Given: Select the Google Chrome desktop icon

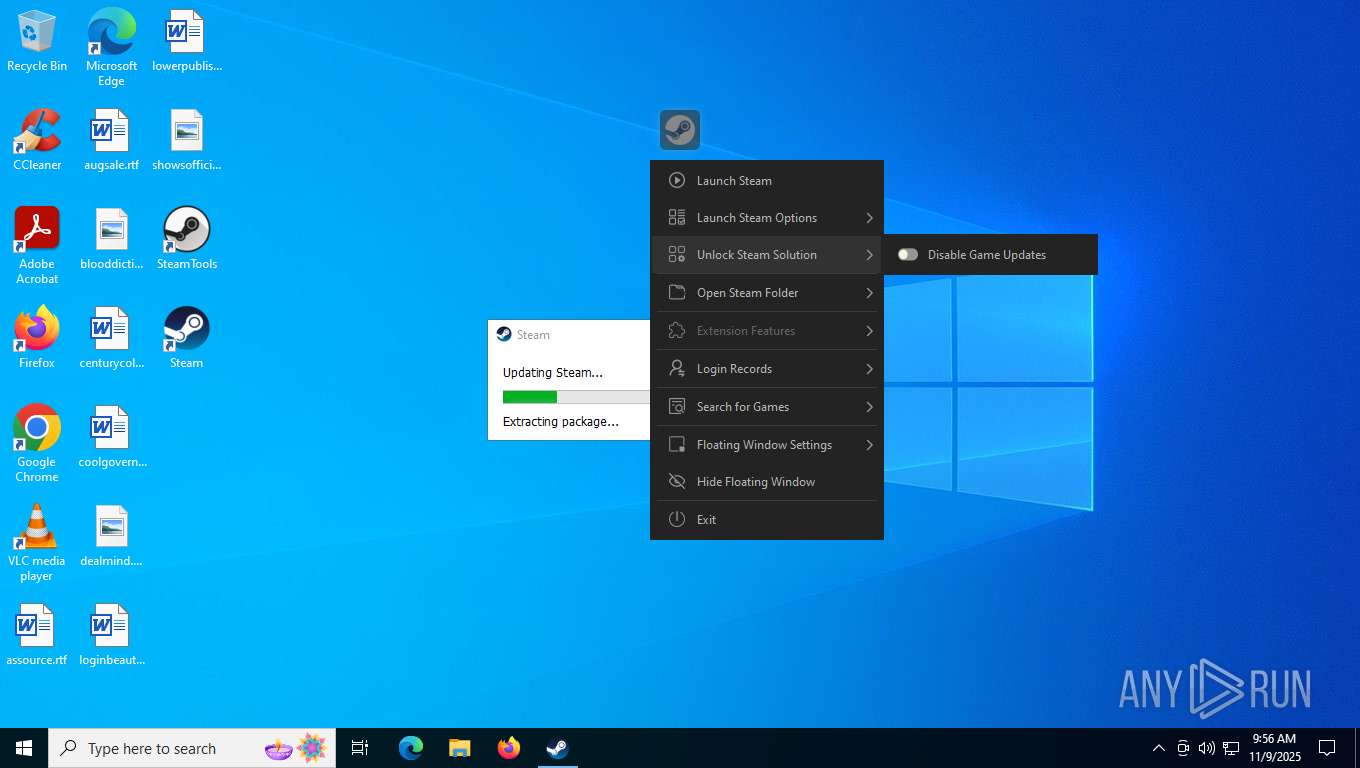Looking at the screenshot, I should click(37, 443).
